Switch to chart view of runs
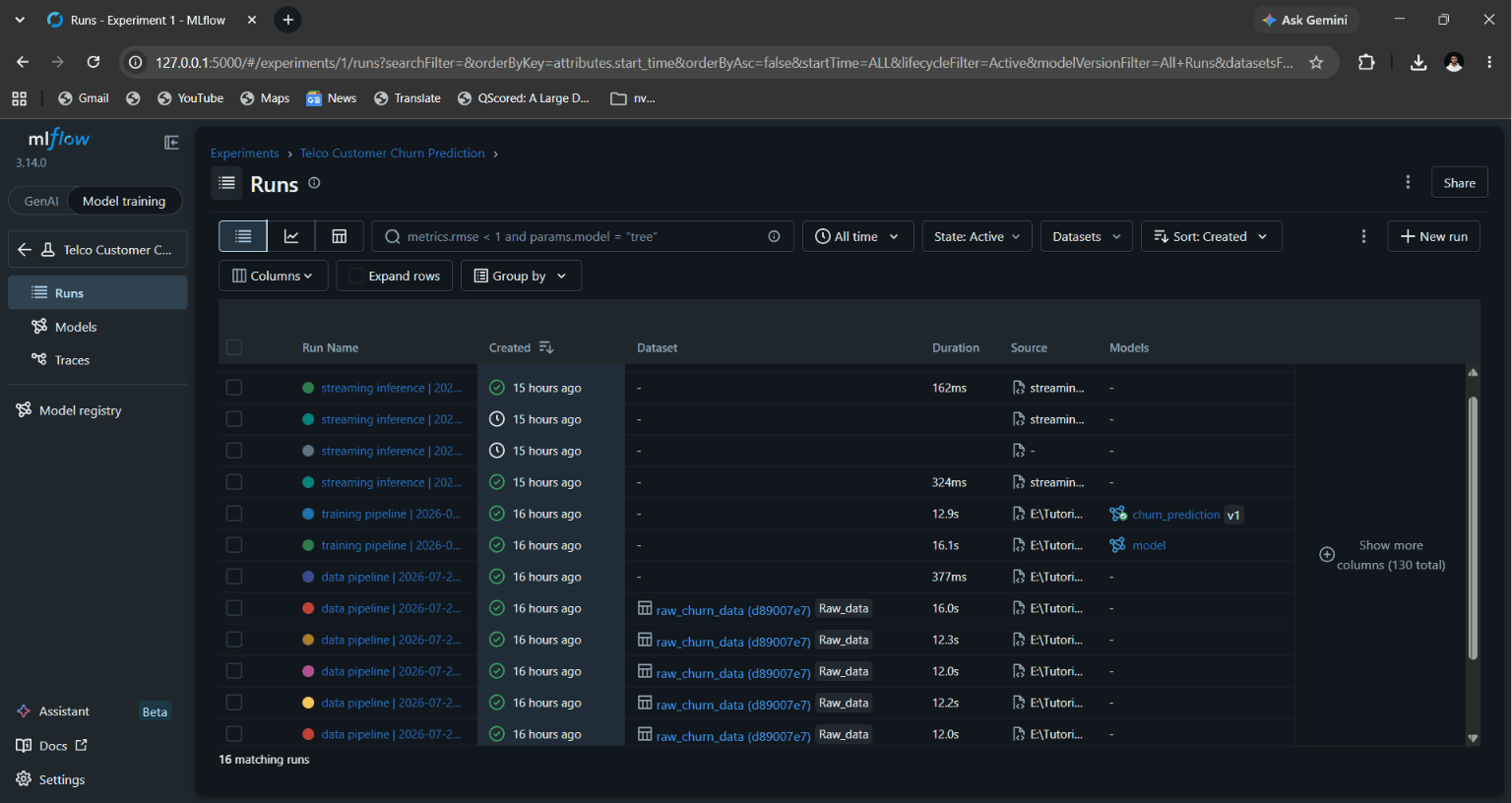 pyautogui.click(x=291, y=236)
